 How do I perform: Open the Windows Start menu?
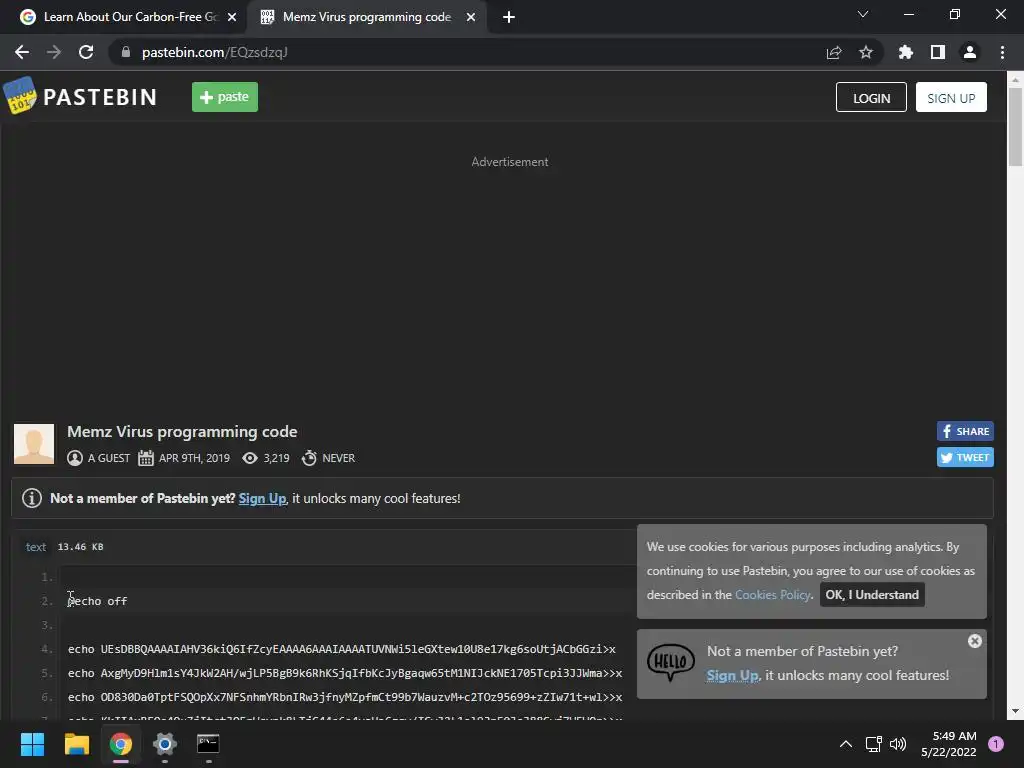[x=32, y=744]
